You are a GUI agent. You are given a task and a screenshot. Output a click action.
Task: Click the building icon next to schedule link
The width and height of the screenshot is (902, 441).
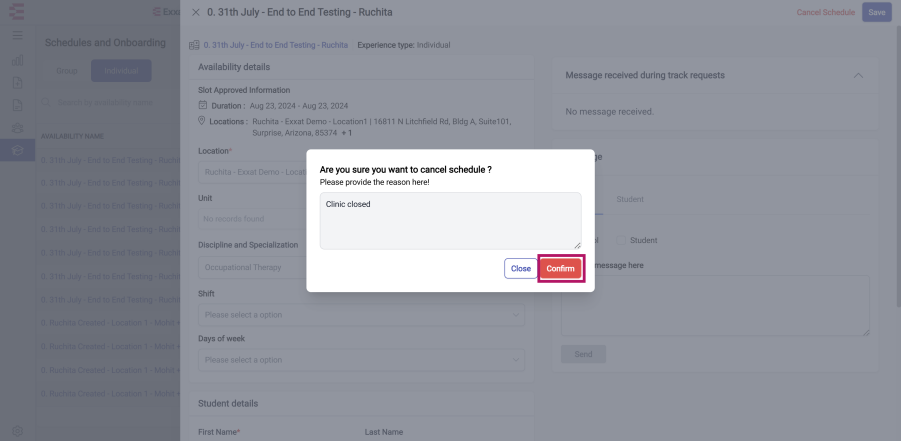coord(194,45)
